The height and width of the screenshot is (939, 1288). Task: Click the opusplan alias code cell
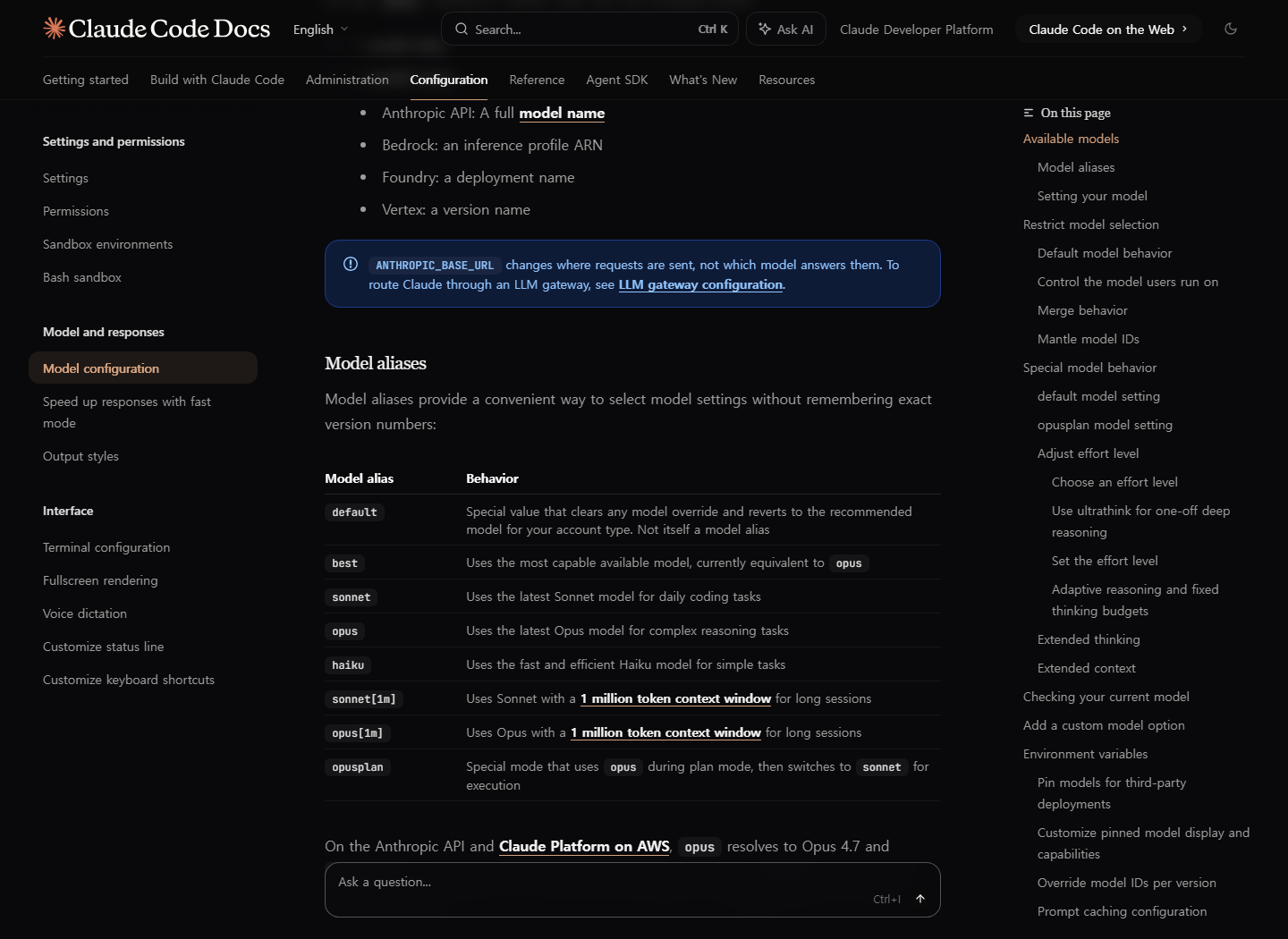(358, 767)
